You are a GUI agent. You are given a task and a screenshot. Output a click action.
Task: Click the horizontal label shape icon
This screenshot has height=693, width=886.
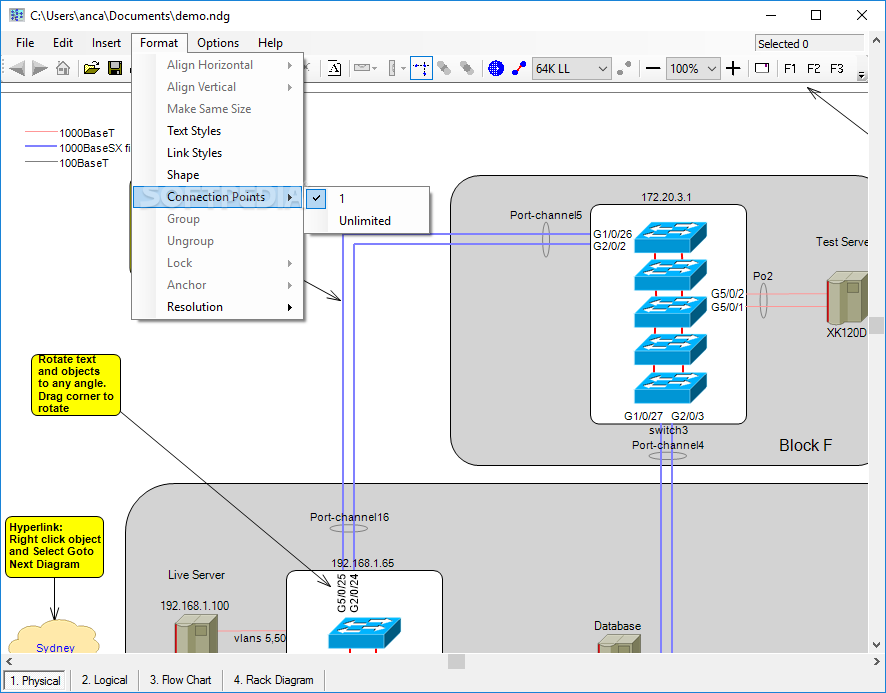click(x=362, y=68)
